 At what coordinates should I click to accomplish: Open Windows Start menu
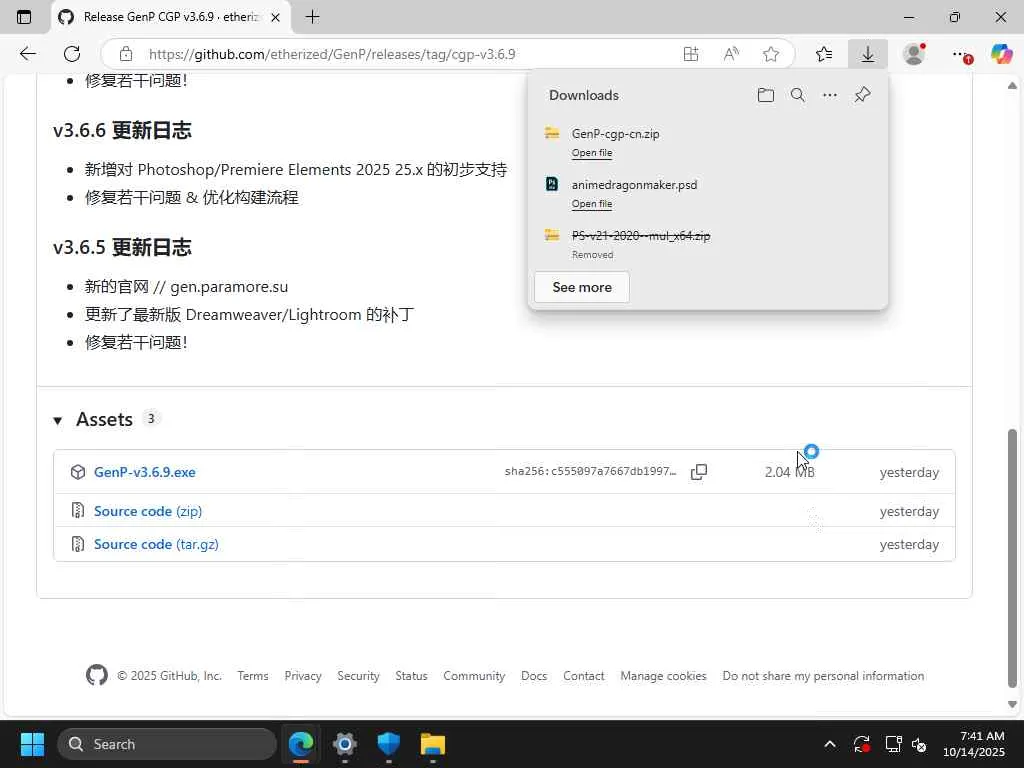tap(32, 744)
